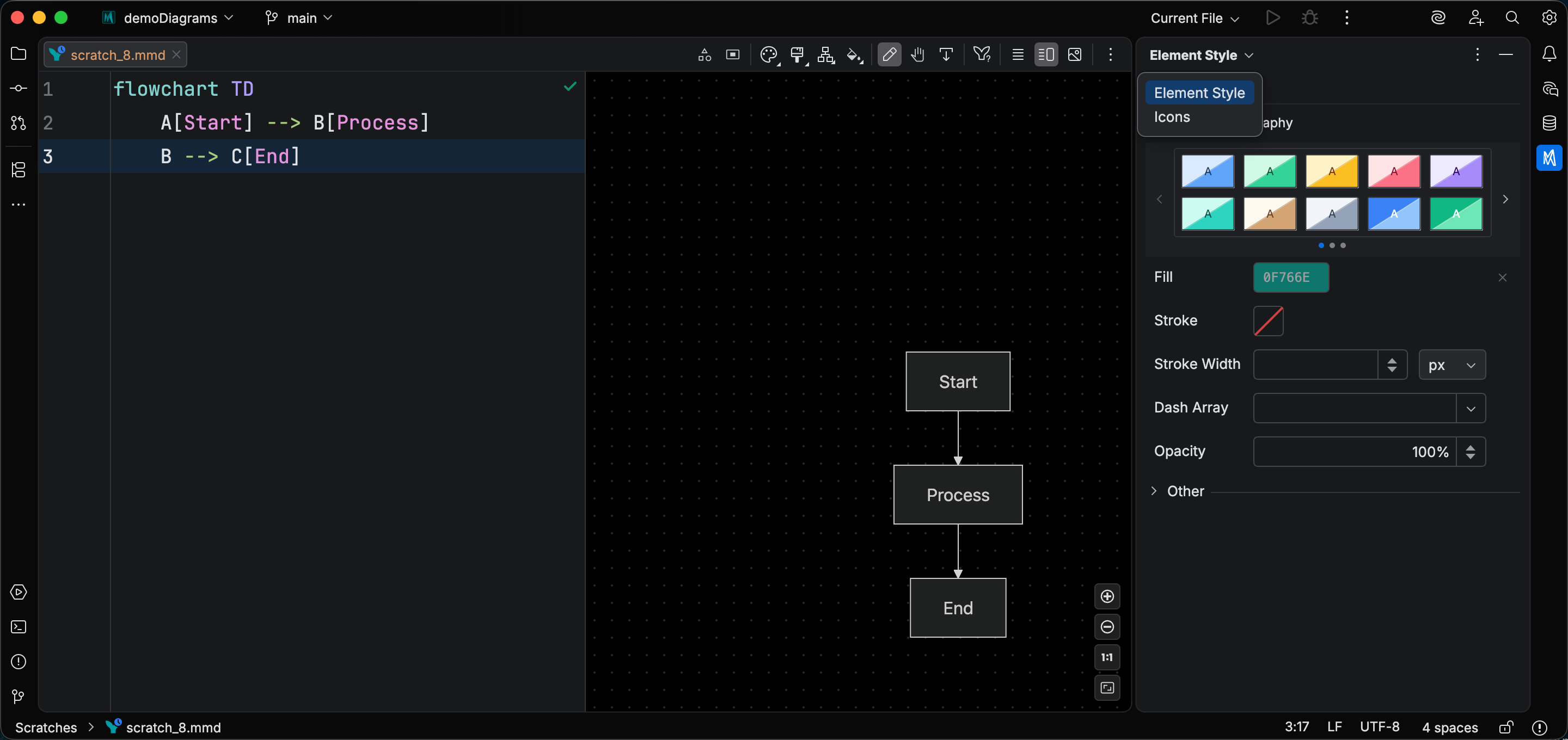This screenshot has height=740, width=1568.
Task: Open the color theme palette icon
Action: click(x=769, y=55)
